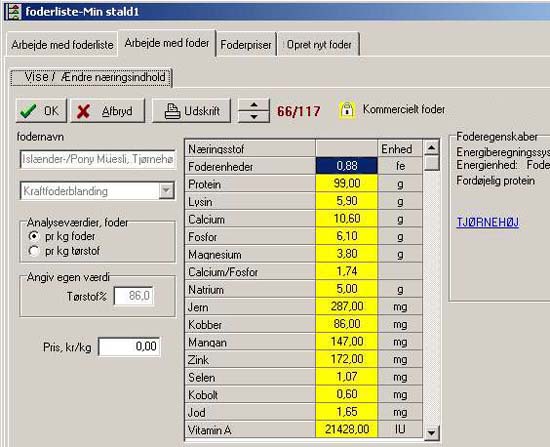Viewport: 550px width, 447px height.
Task: Select the Arbejde med foder tab
Action: coord(167,43)
